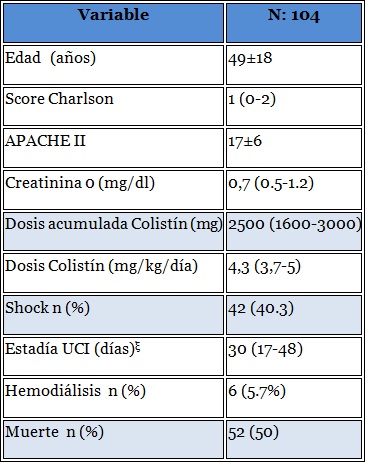Image resolution: width=368 pixels, height=463 pixels.
Task: Select the N: 104 header cell
Action: pyautogui.click(x=294, y=23)
